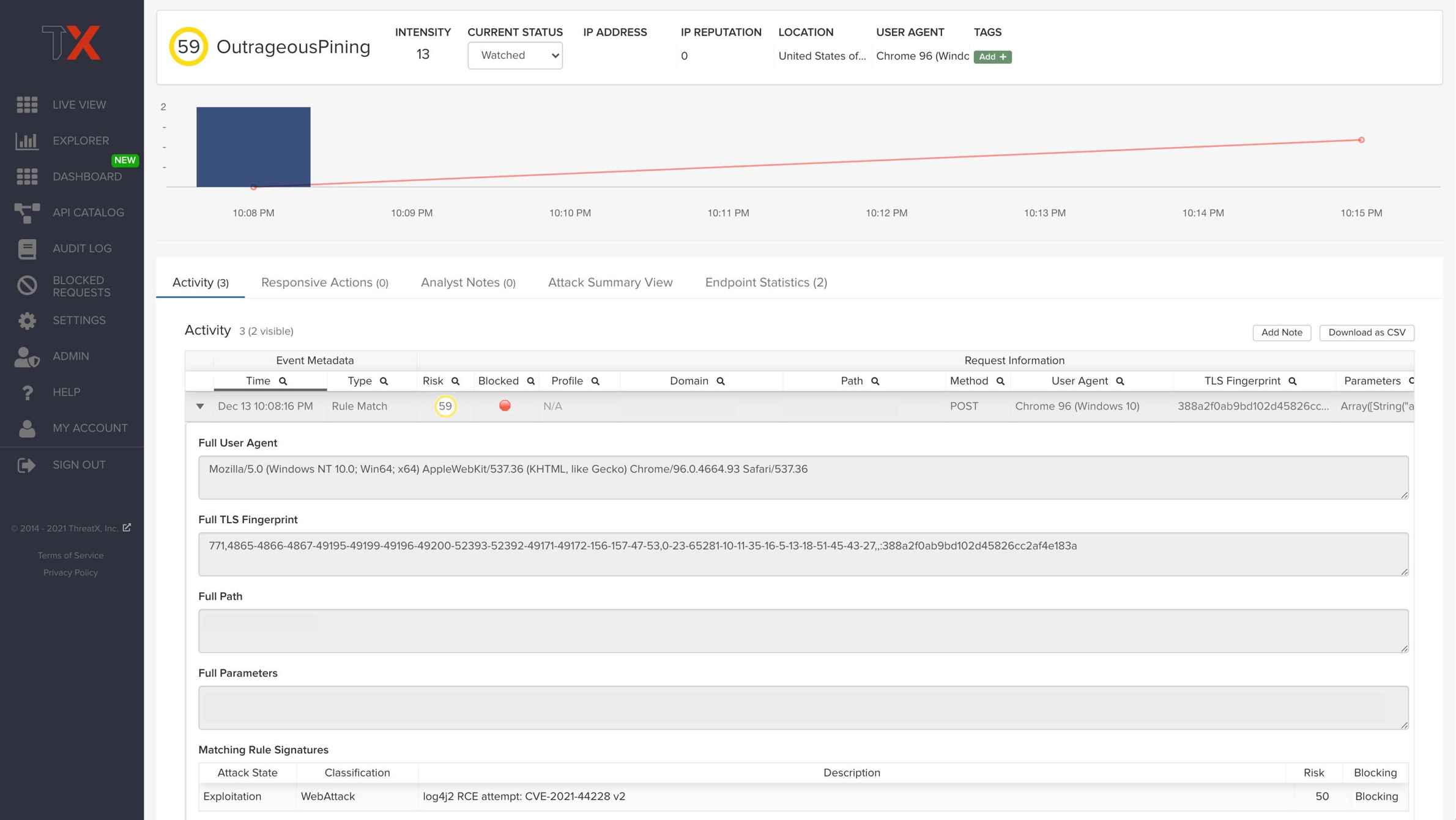This screenshot has height=820, width=1456.
Task: Click the 10:15 PM chart data point
Action: [1361, 140]
